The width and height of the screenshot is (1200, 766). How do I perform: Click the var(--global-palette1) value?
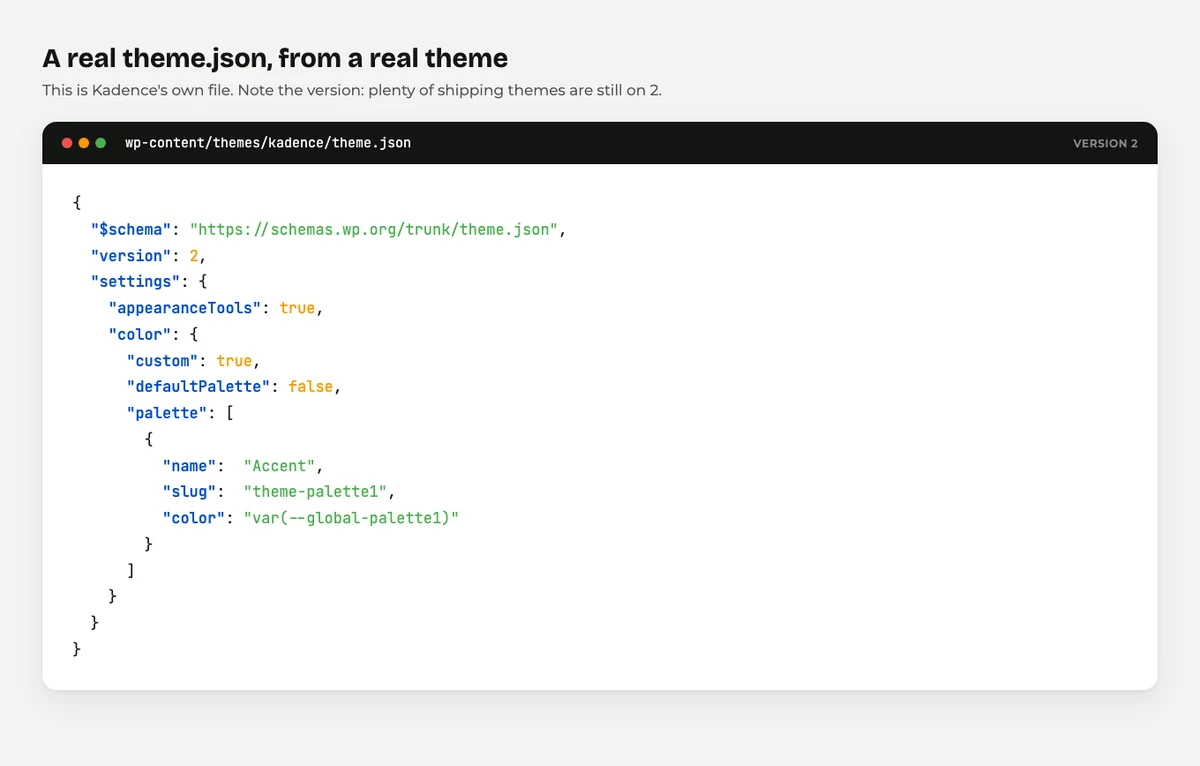pyautogui.click(x=351, y=518)
